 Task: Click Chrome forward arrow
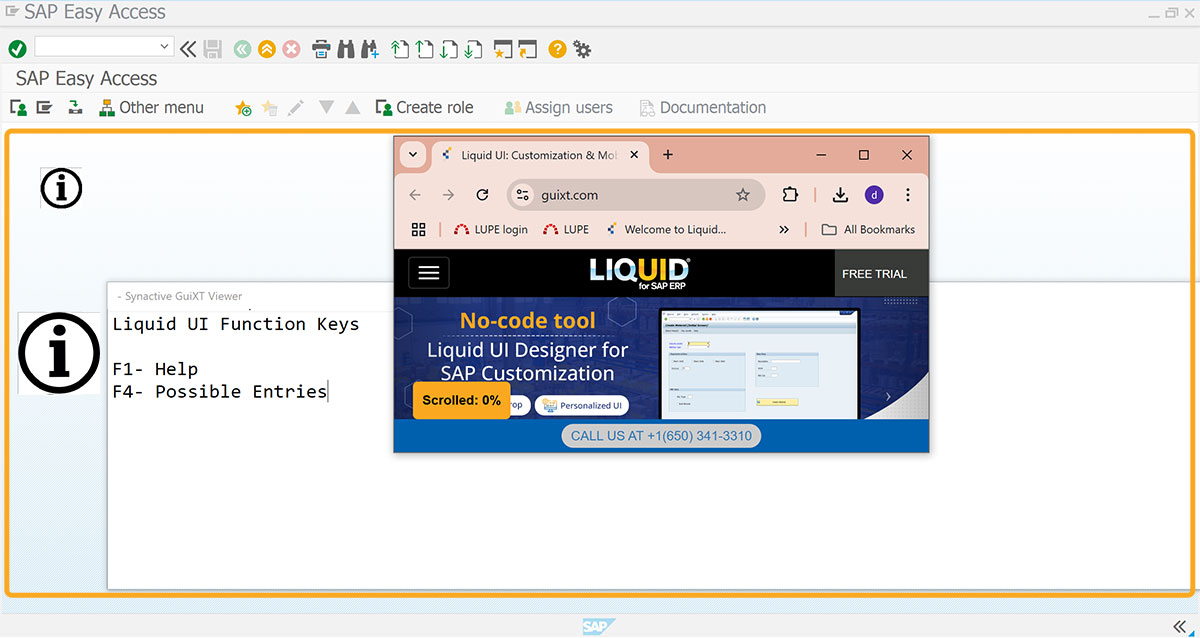pyautogui.click(x=448, y=195)
